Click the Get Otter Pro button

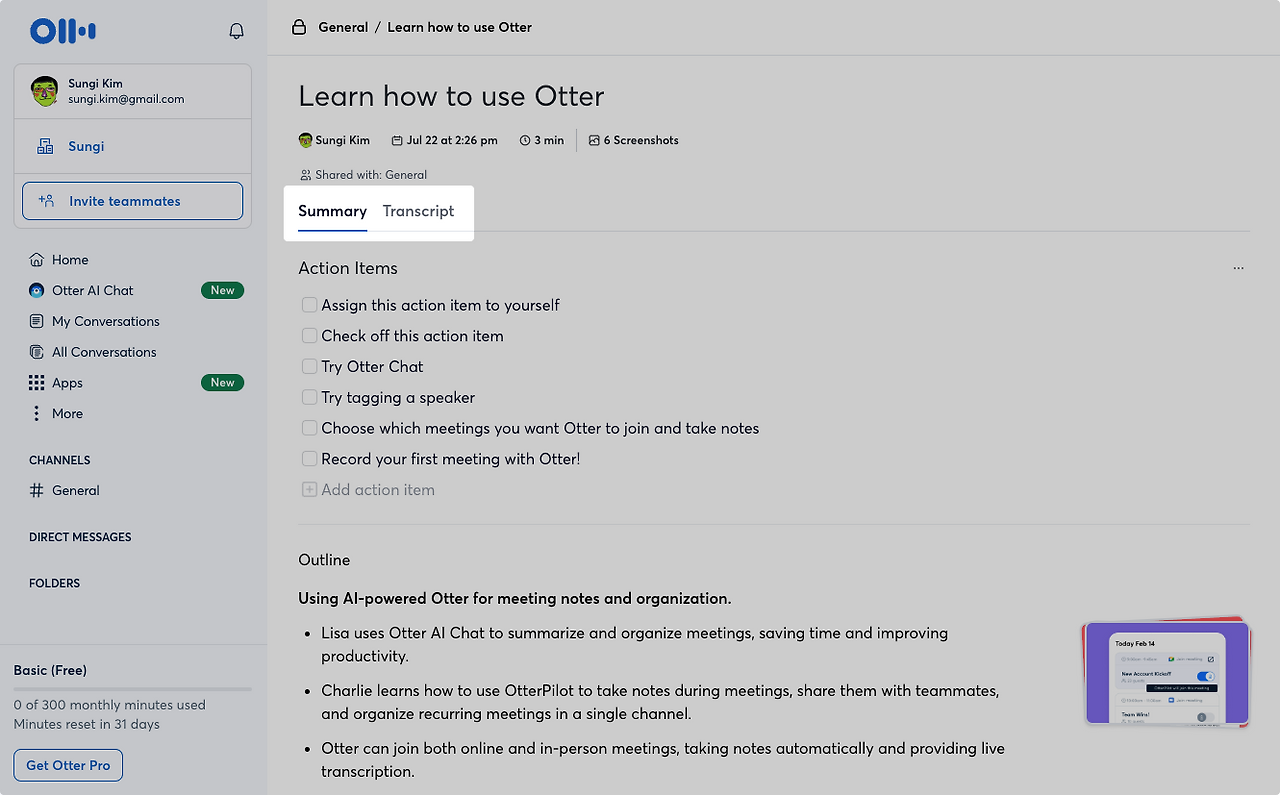pos(68,766)
